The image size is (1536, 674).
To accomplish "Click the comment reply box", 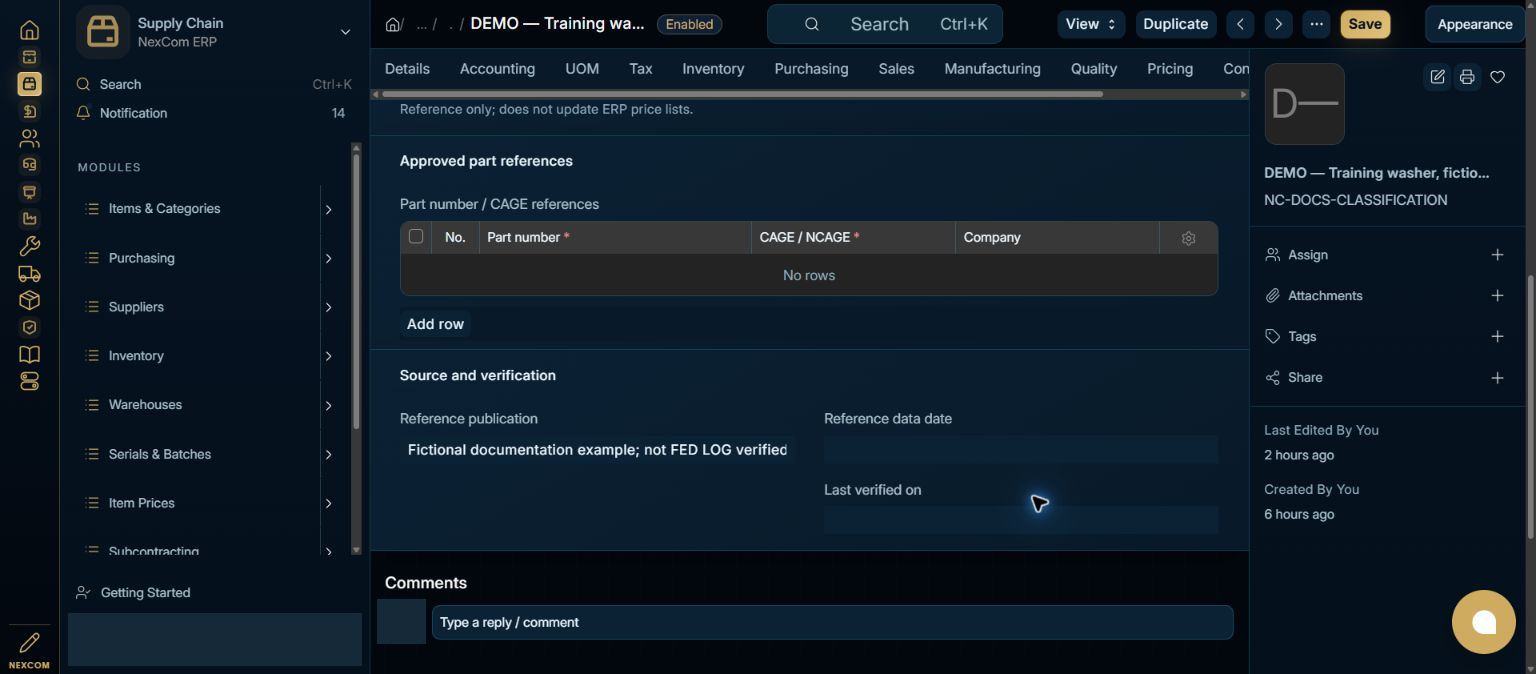I will 832,622.
